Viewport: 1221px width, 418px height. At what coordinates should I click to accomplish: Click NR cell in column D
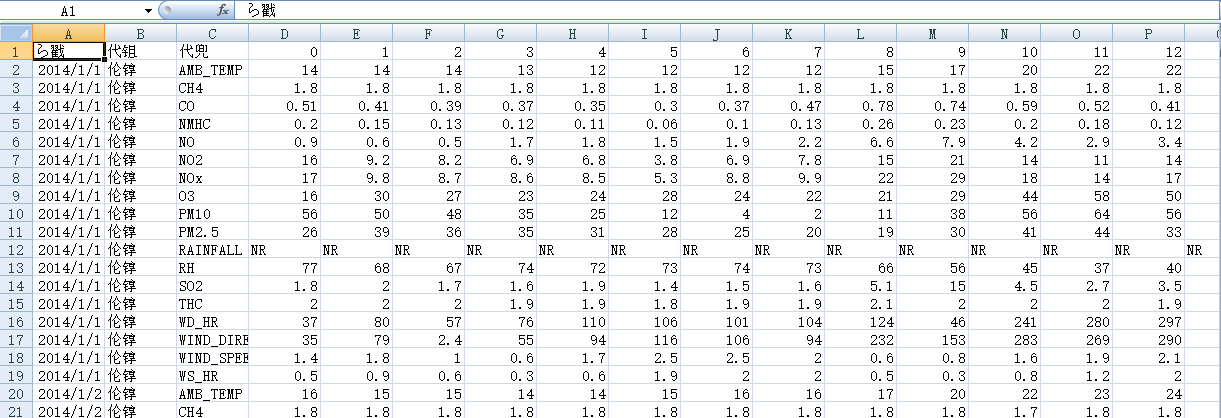click(284, 250)
